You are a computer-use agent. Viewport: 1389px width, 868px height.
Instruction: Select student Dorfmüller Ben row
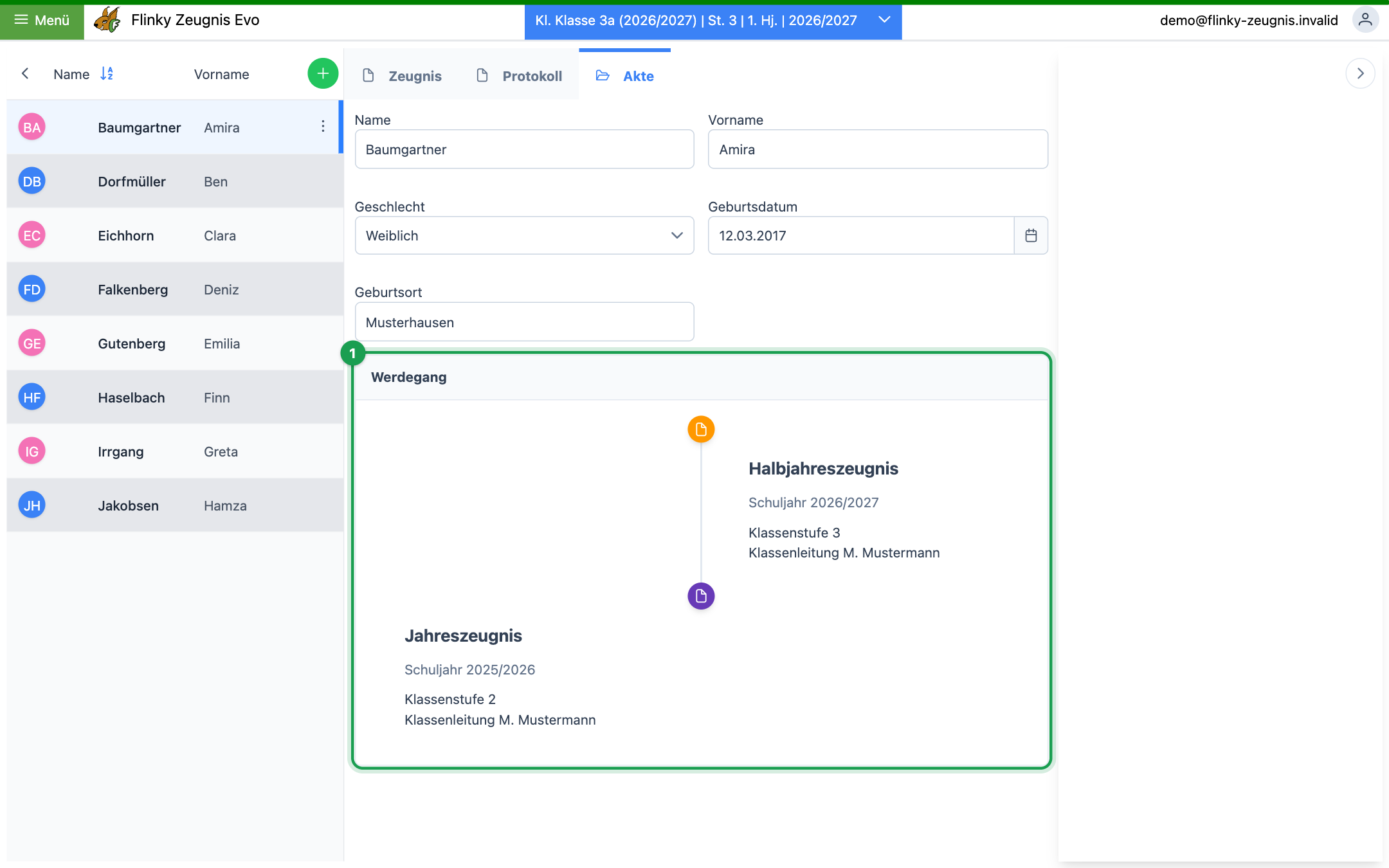(175, 181)
